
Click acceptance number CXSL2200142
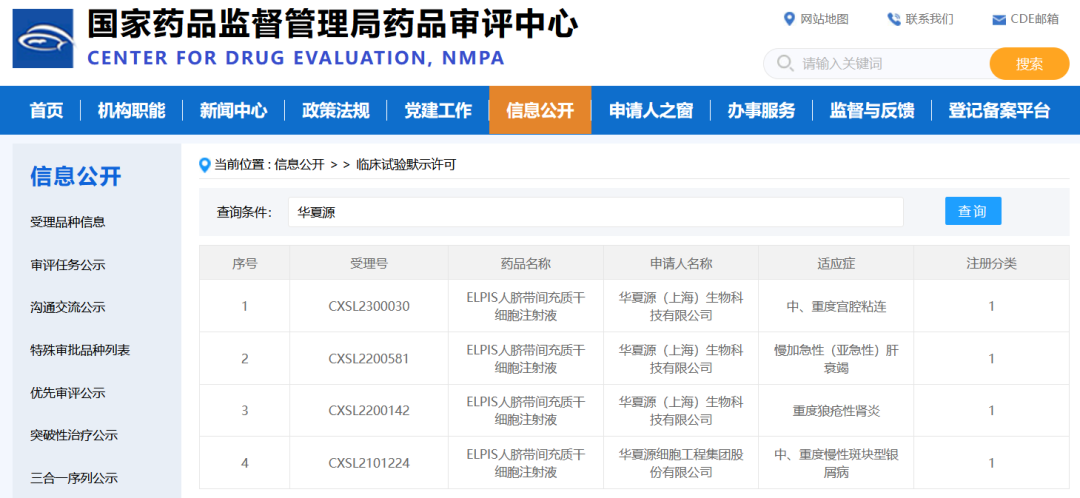point(369,411)
